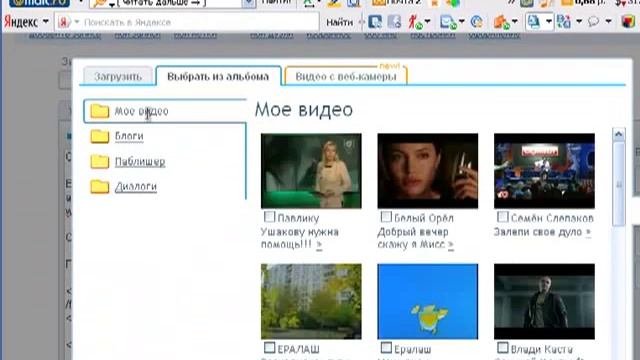Click » link after скажу я Мисс
The image size is (640, 360).
[451, 245]
